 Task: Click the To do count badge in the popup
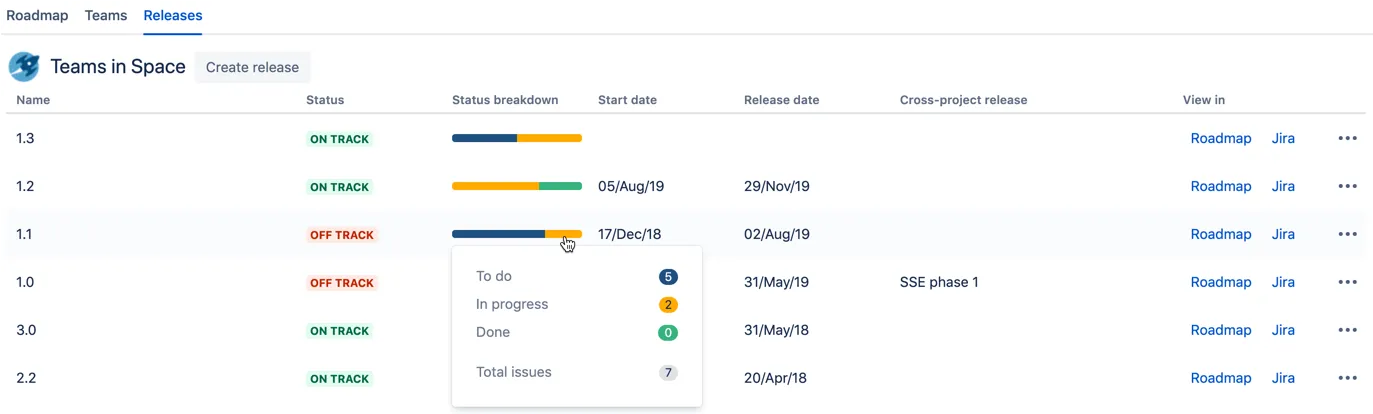point(668,277)
